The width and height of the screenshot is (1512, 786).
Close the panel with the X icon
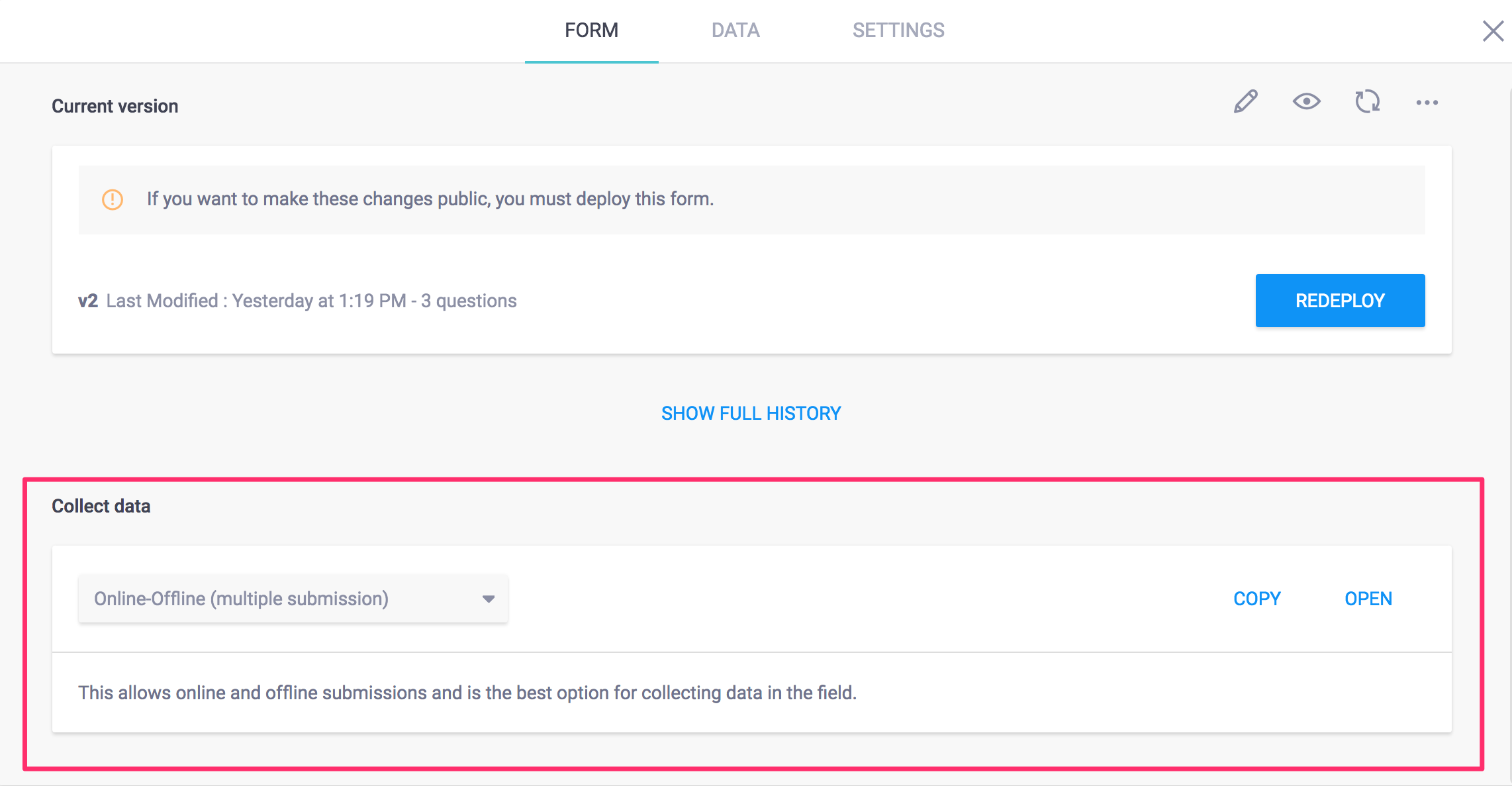[x=1493, y=30]
